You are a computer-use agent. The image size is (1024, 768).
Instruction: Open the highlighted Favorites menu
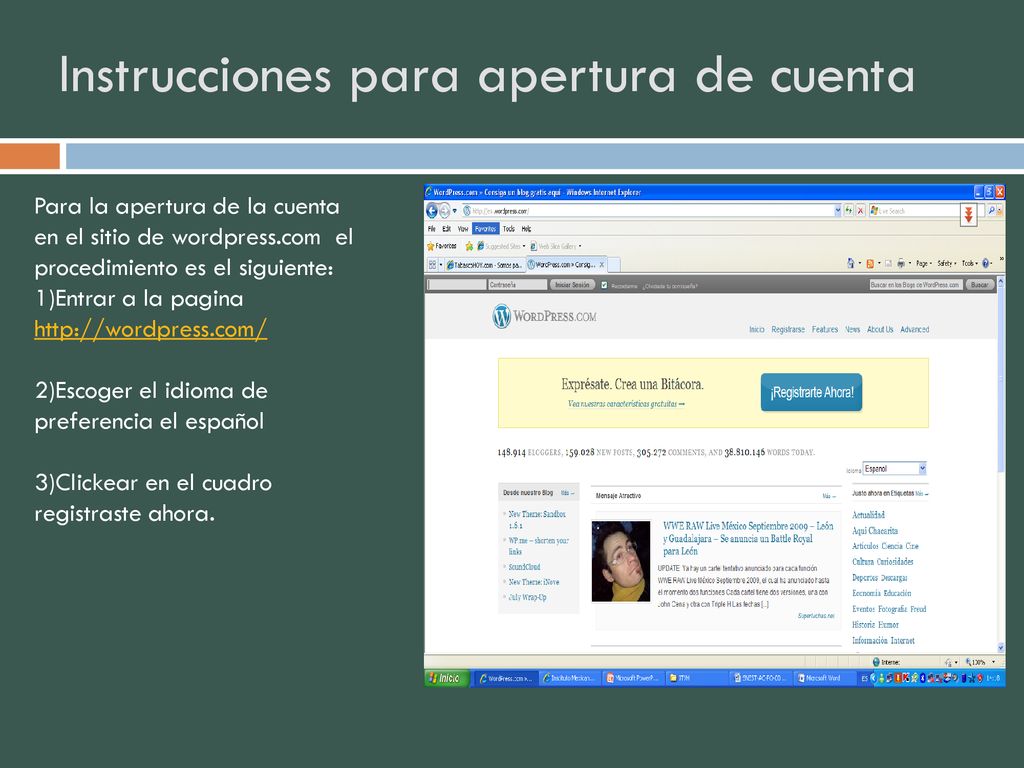tap(485, 229)
